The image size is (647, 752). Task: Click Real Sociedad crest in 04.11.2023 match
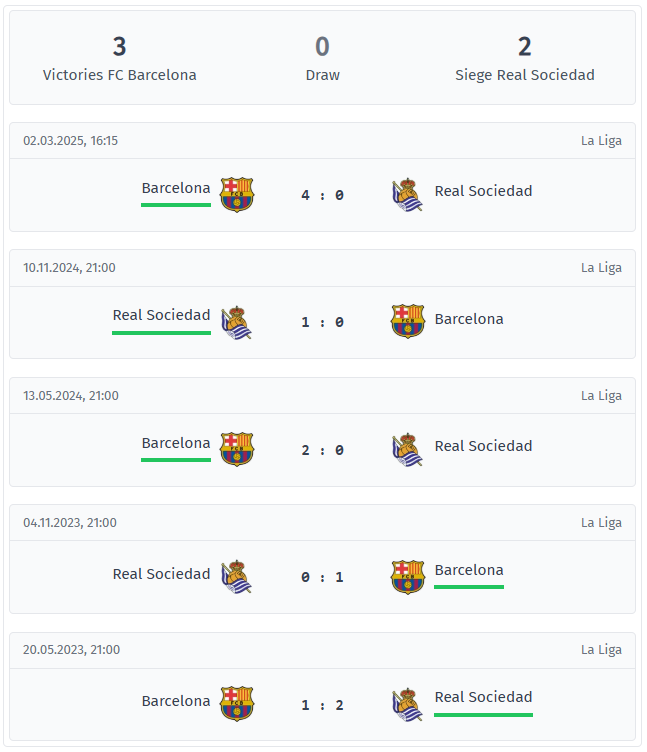point(237,577)
